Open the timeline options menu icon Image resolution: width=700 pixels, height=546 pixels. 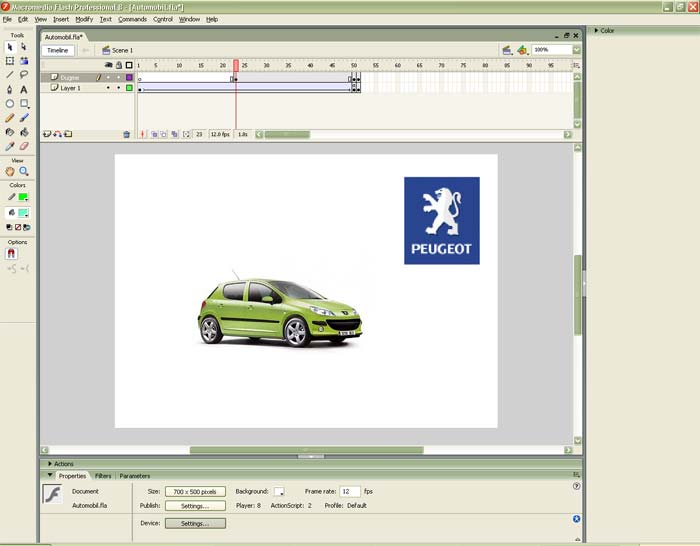click(x=576, y=65)
